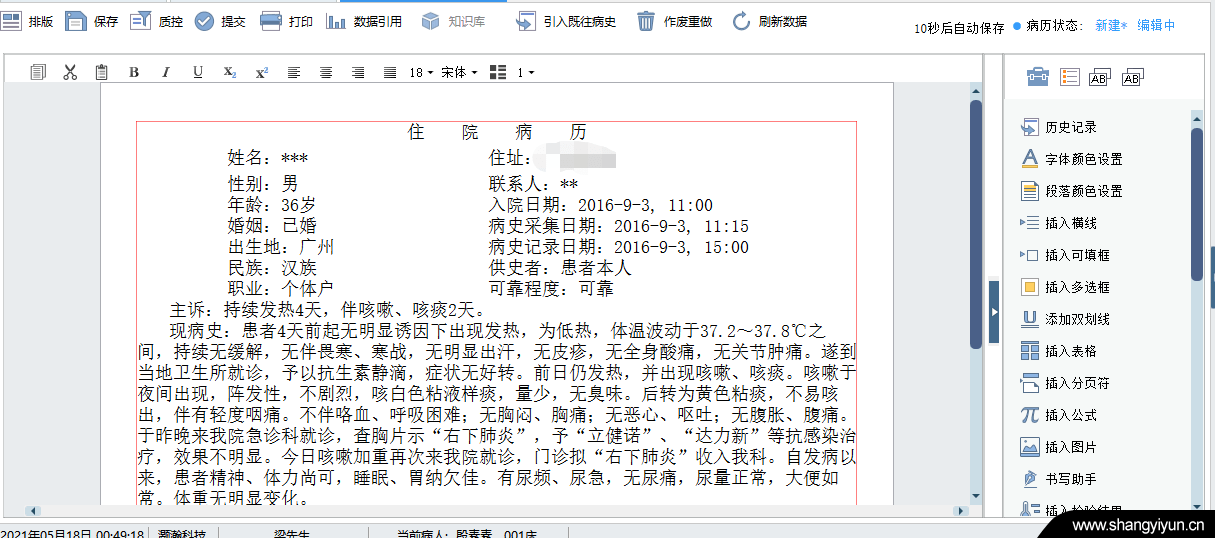Apply center text alignment
This screenshot has width=1215, height=538.
(x=326, y=72)
